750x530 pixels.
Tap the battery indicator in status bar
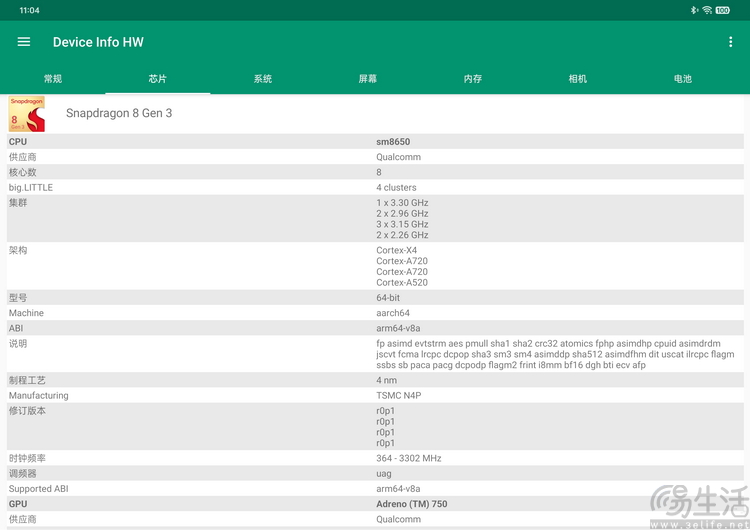722,10
